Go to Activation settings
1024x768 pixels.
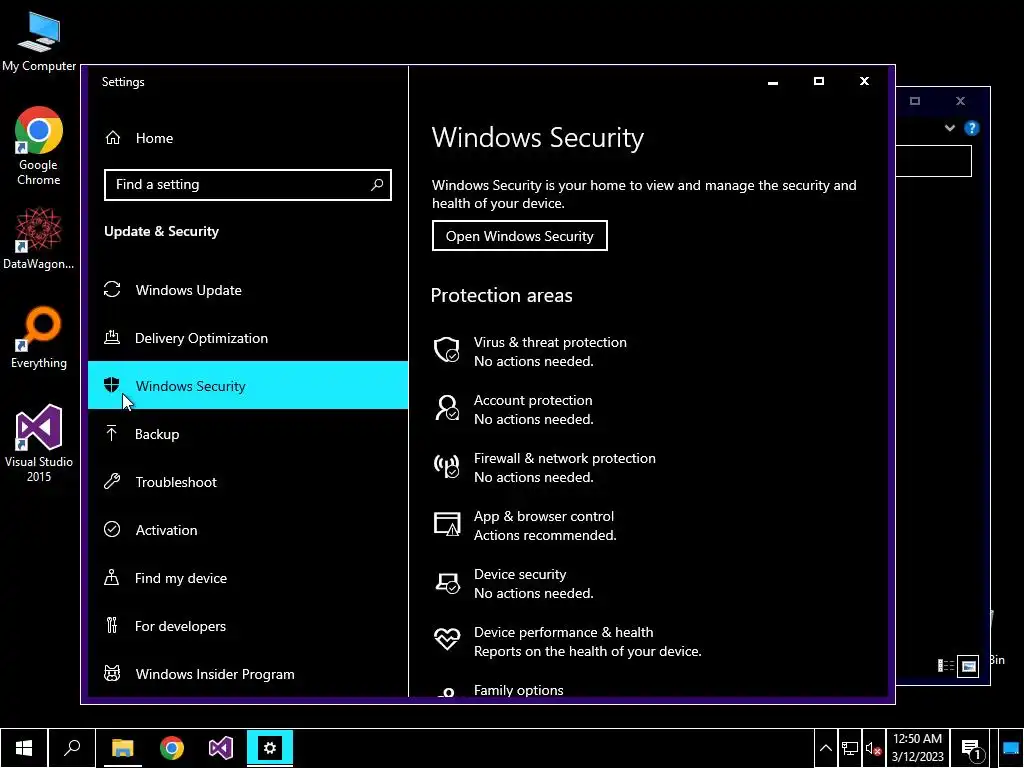[x=248, y=530]
